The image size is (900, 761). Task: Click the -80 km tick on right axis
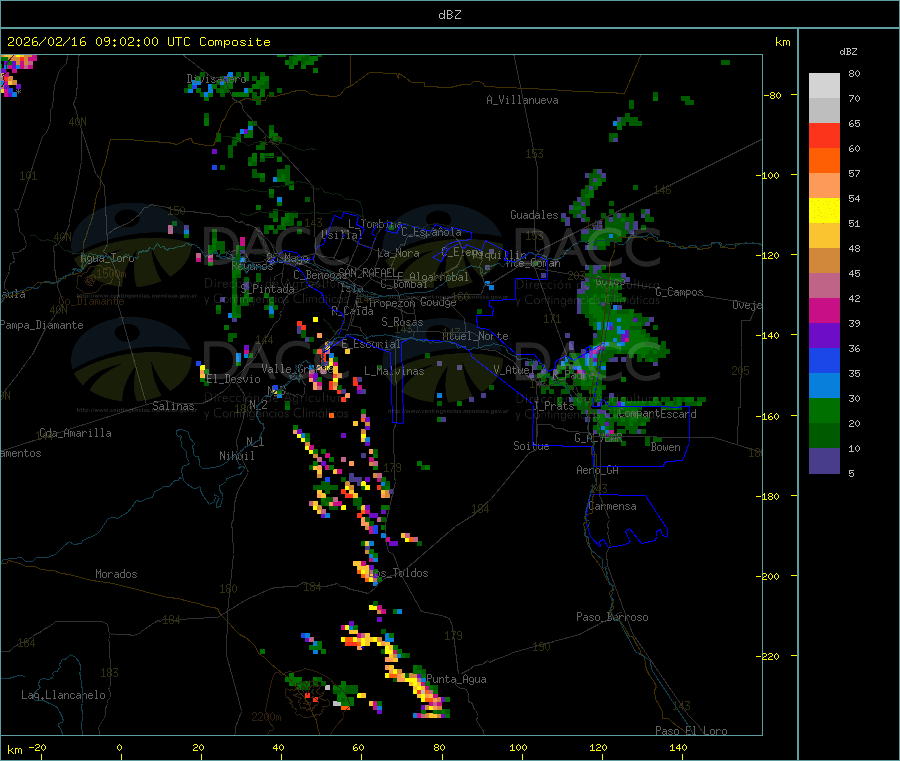tap(773, 95)
